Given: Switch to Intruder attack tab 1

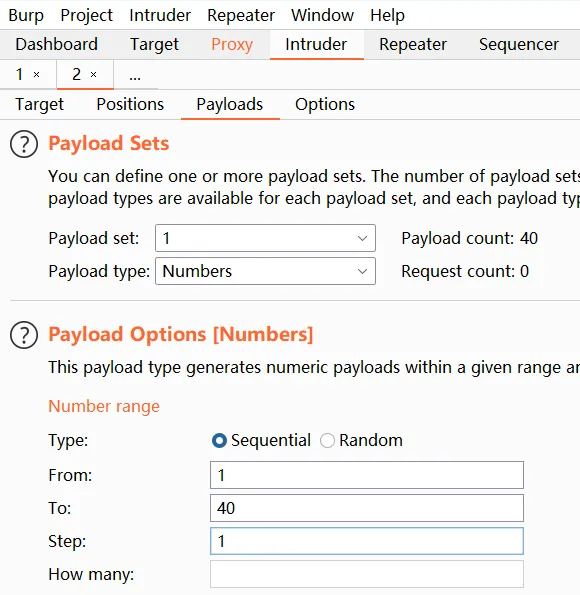Looking at the screenshot, I should [19, 74].
